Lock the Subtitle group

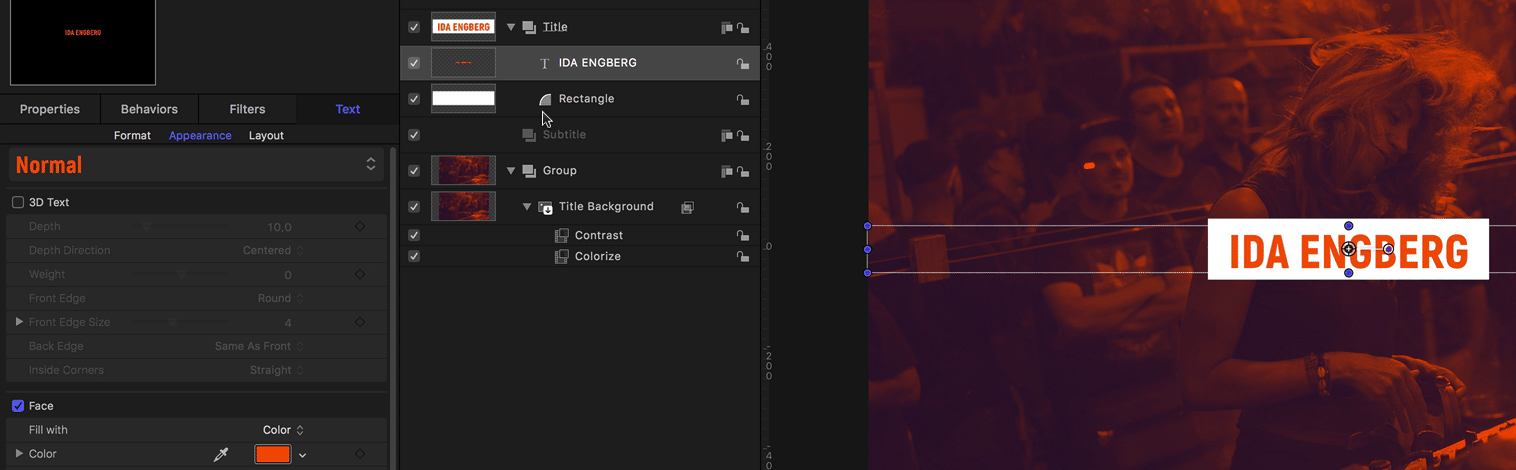[x=743, y=135]
